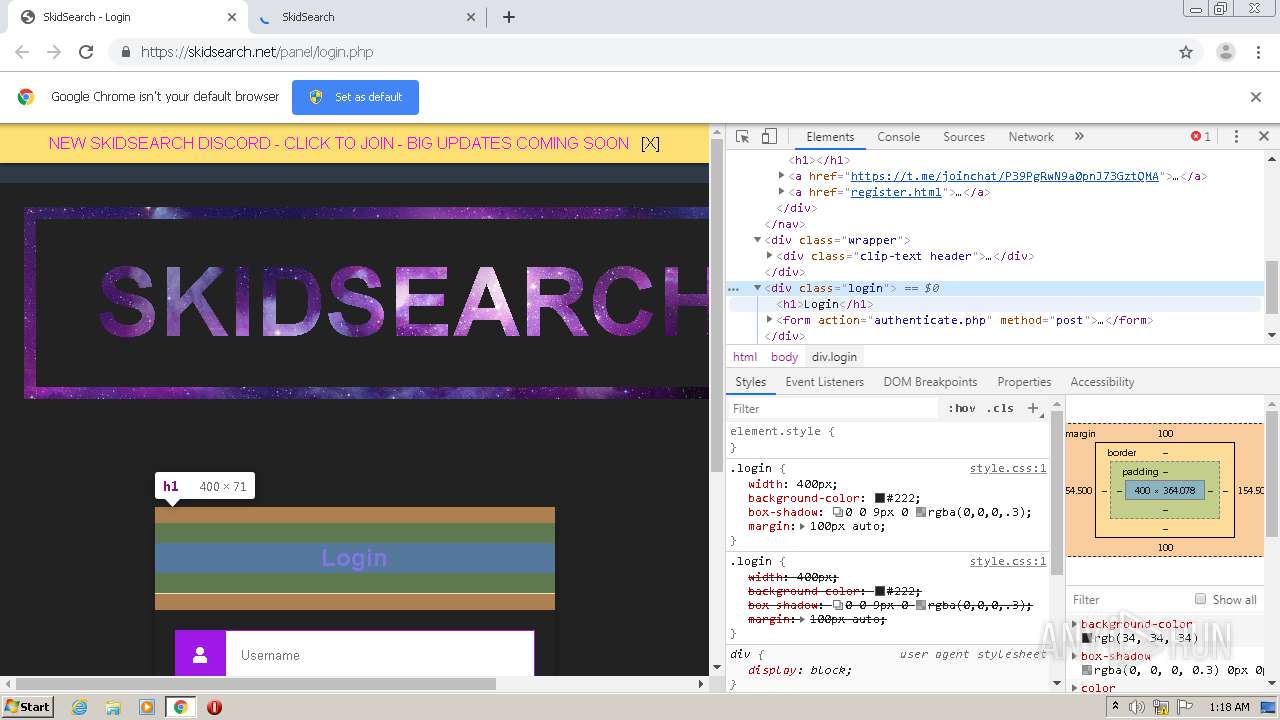Close the DevTools panel
1280x720 pixels.
[1263, 137]
